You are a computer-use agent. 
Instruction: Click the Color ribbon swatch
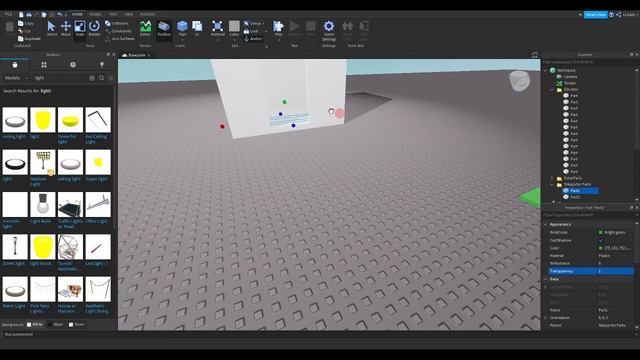[x=234, y=26]
